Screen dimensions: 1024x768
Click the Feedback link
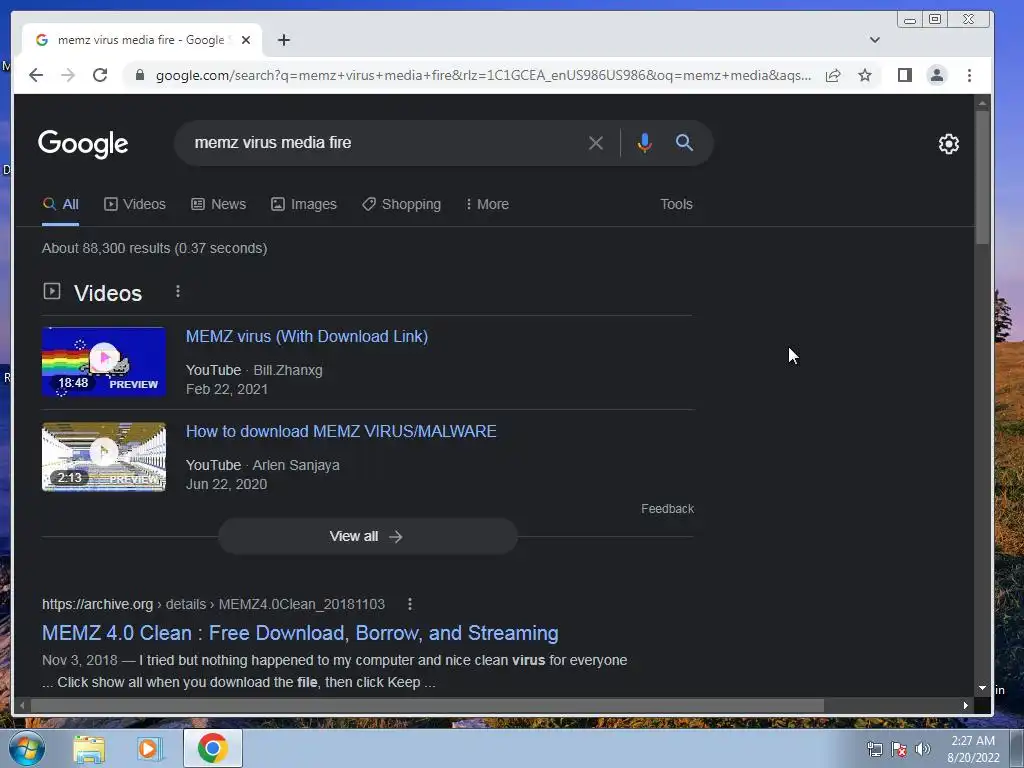(x=667, y=509)
